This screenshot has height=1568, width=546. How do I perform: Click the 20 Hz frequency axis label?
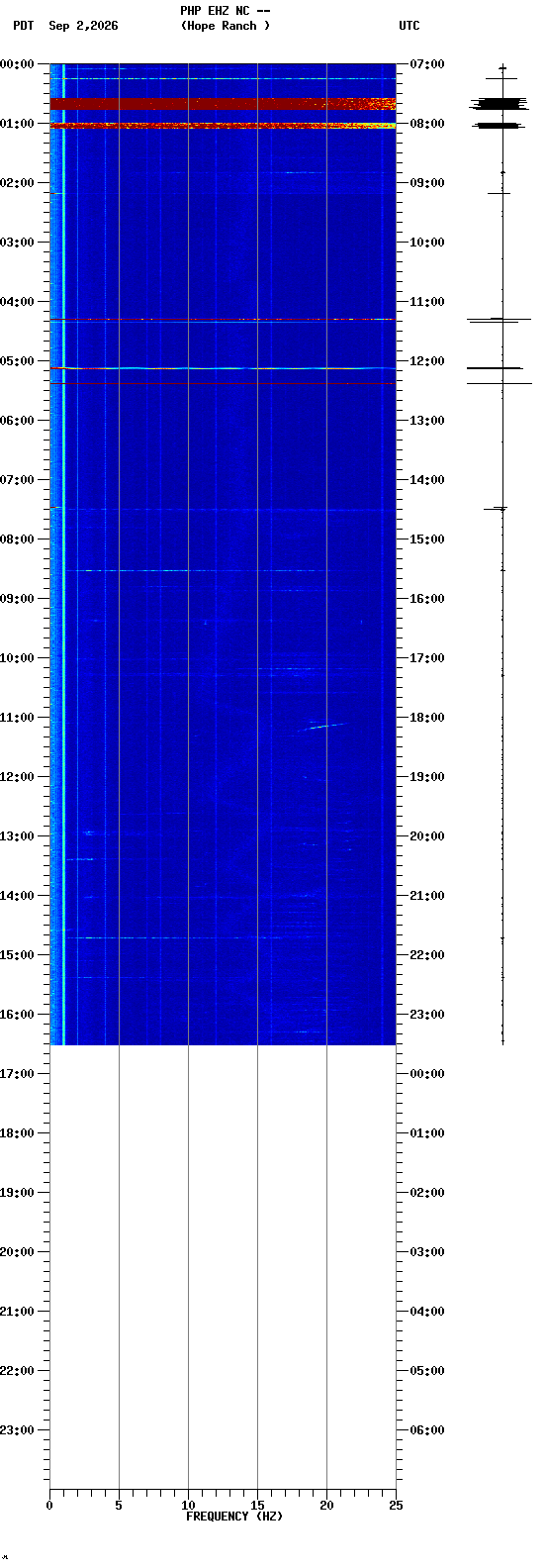click(x=326, y=1506)
